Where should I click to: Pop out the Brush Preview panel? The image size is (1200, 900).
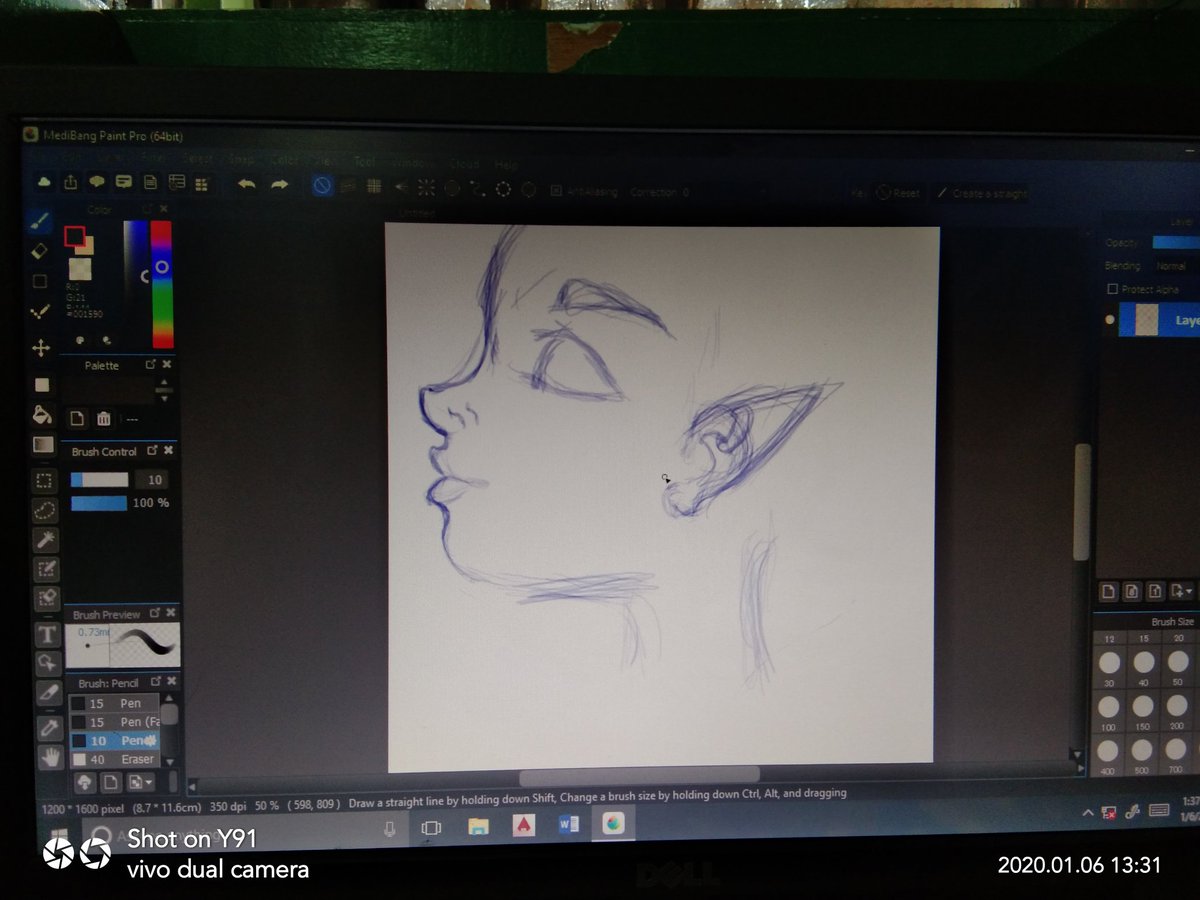[x=155, y=613]
